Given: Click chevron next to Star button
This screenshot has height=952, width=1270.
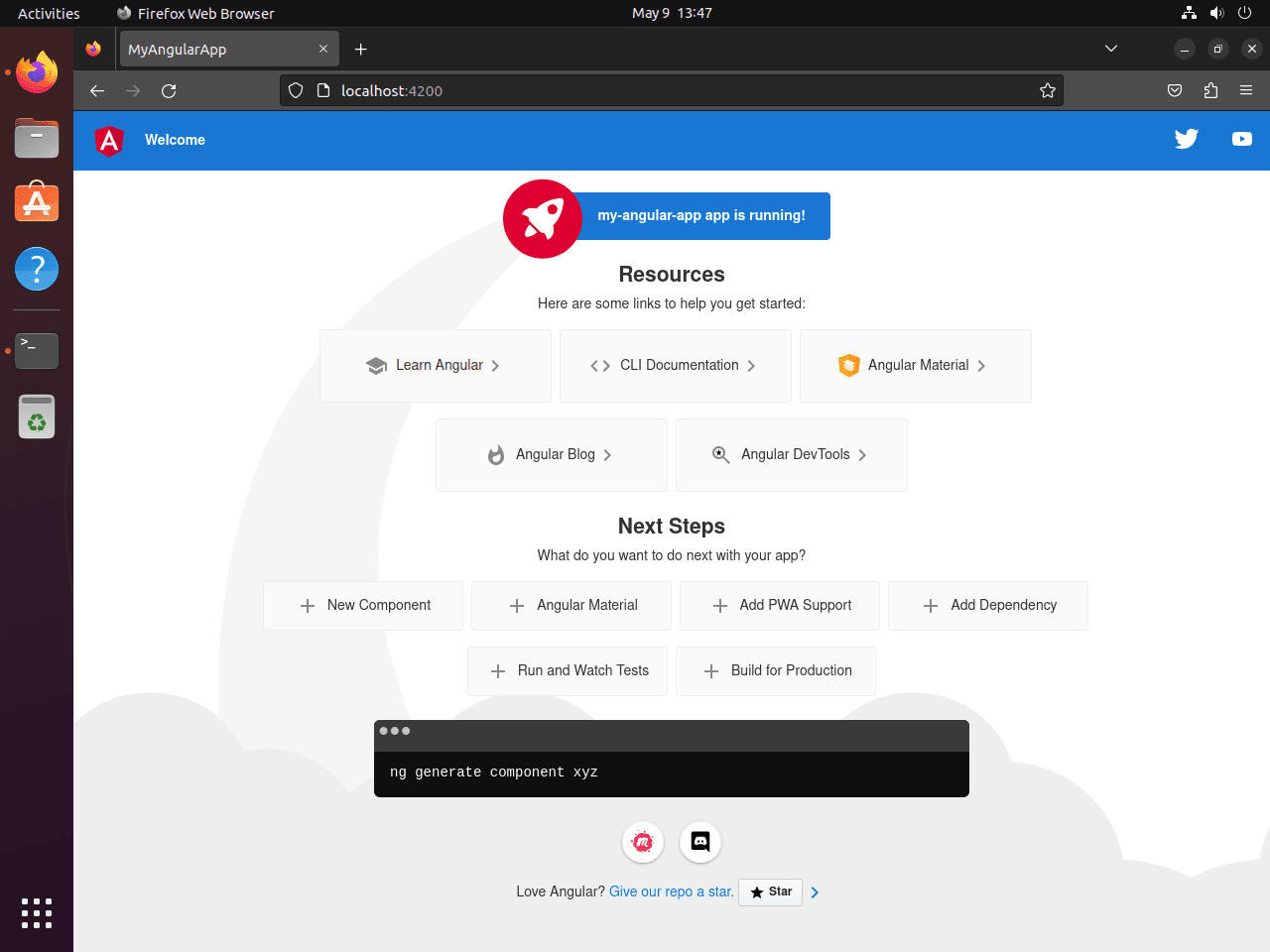Looking at the screenshot, I should click(815, 892).
